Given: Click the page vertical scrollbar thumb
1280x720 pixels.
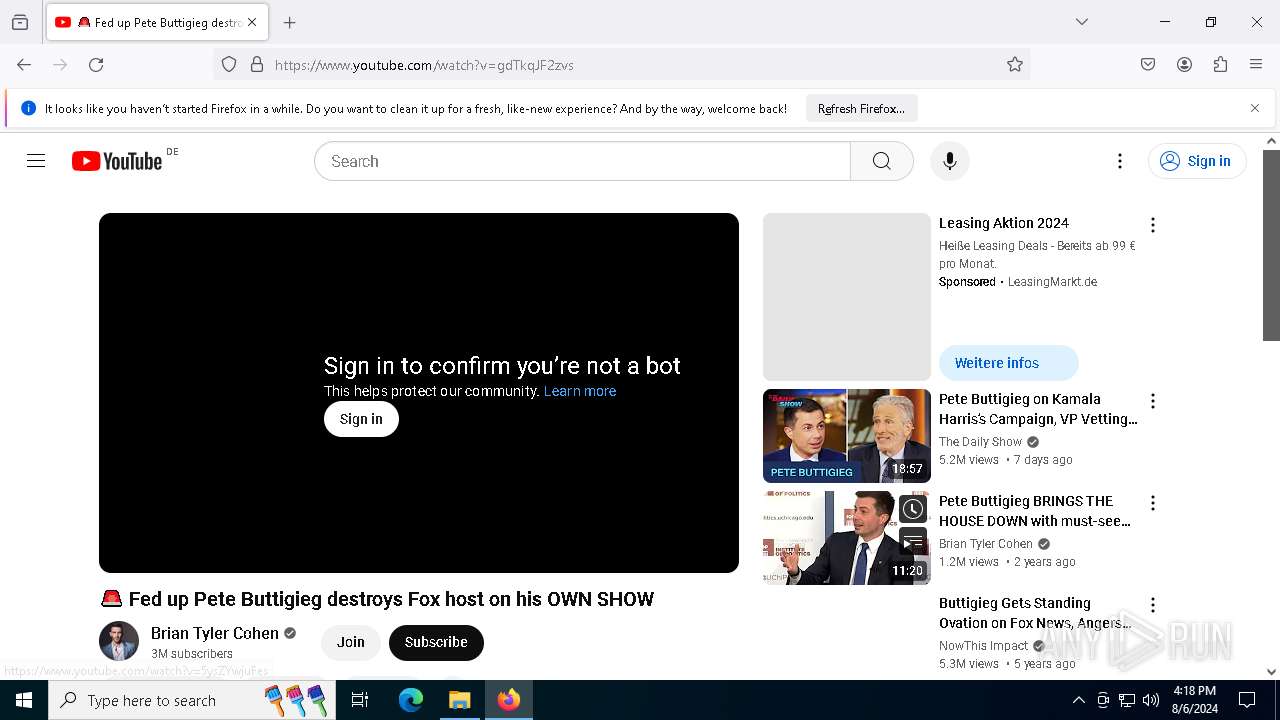Looking at the screenshot, I should (1271, 245).
